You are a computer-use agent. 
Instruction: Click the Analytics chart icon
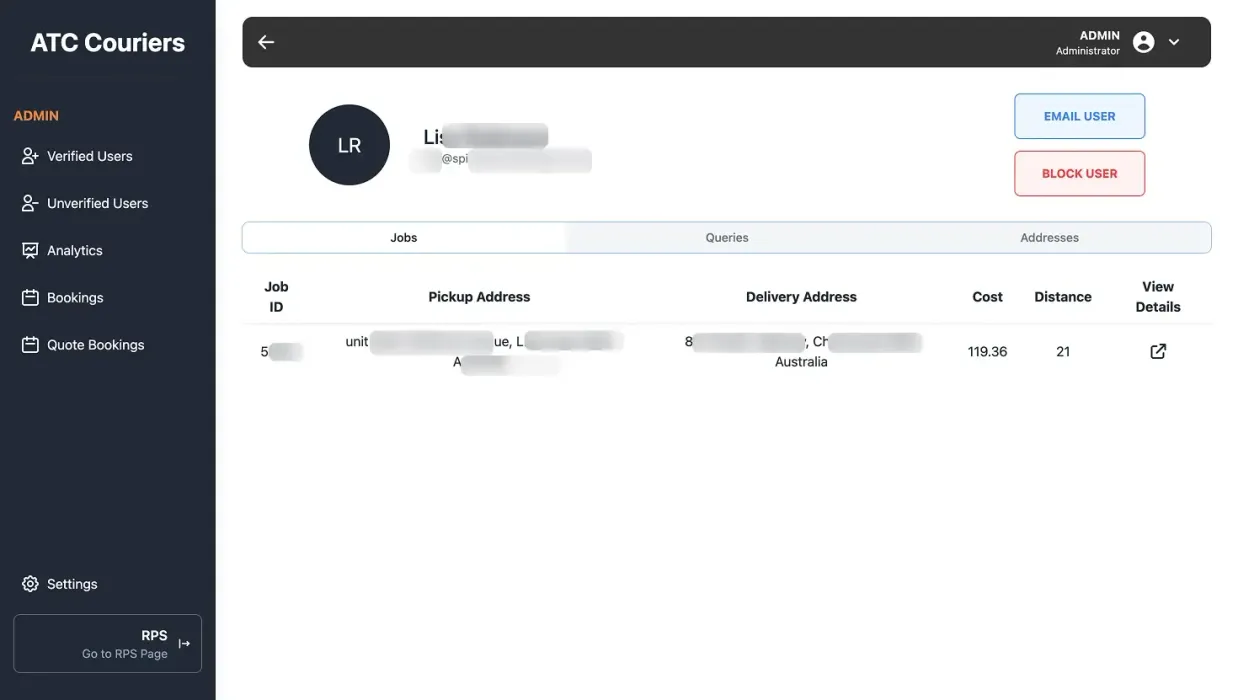[30, 250]
